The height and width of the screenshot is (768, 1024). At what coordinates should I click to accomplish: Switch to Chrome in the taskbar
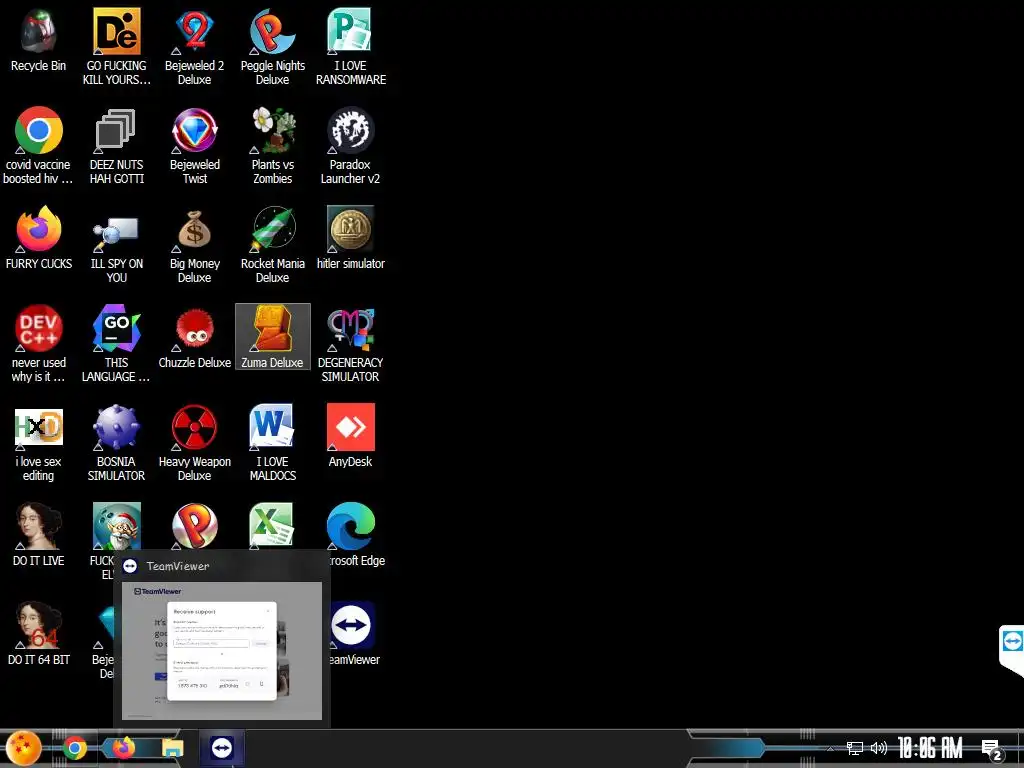pos(74,748)
